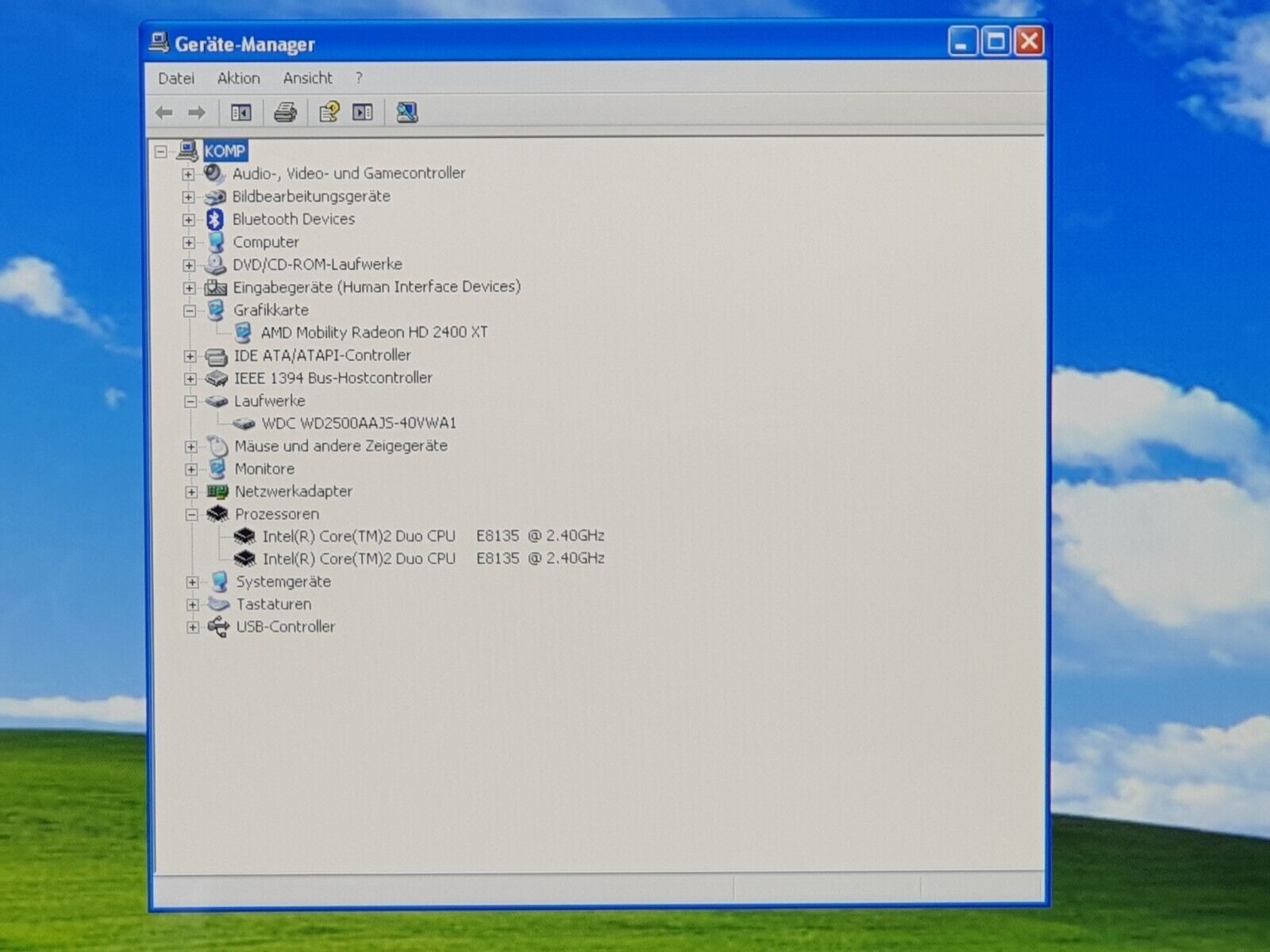
Task: Open the Properties toolbar icon
Action: click(329, 112)
